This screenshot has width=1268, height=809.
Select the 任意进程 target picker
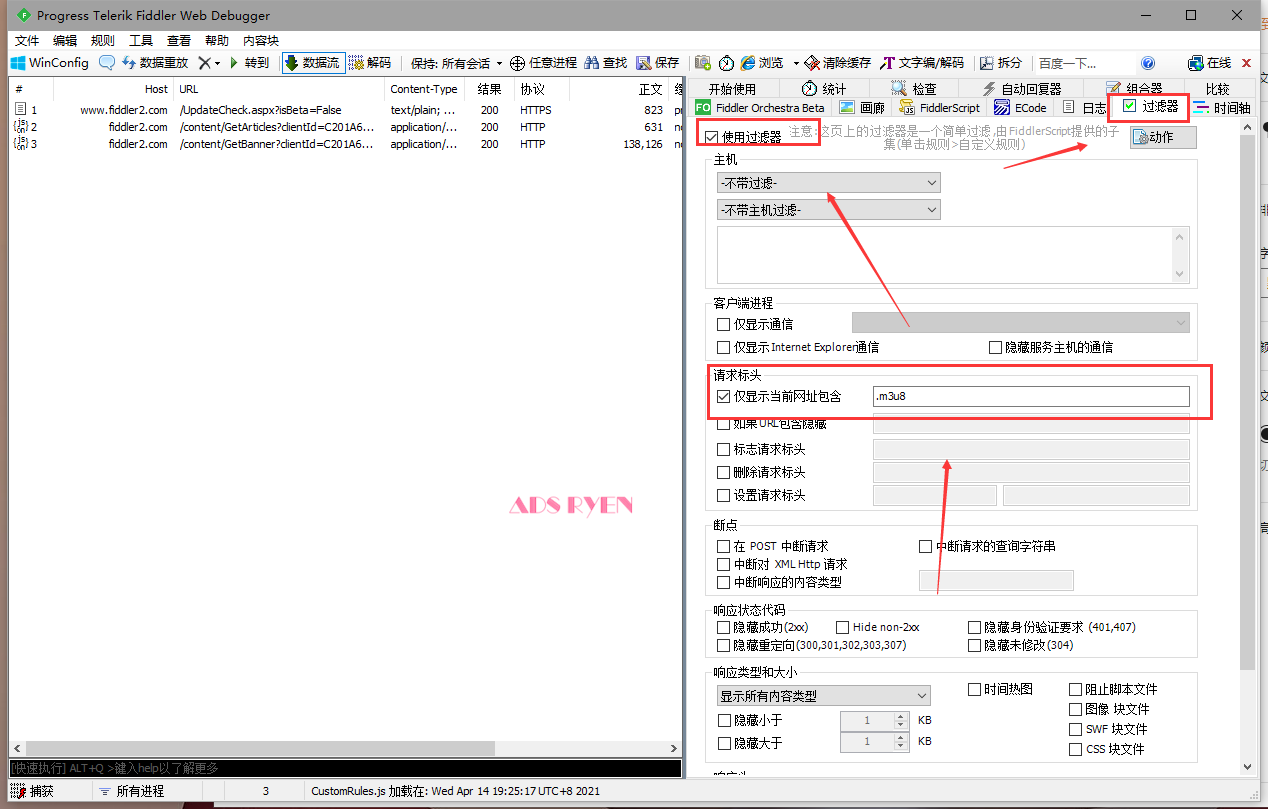coord(544,62)
